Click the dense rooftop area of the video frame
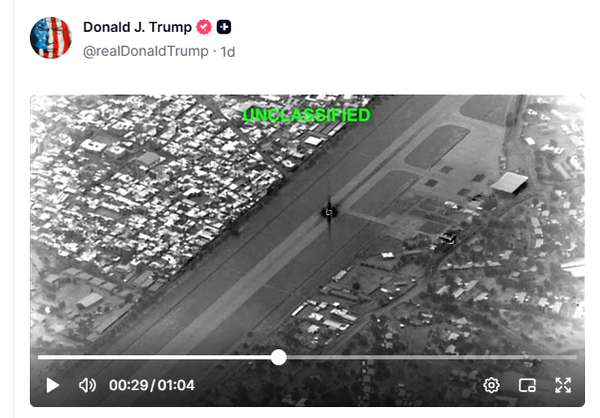The height and width of the screenshot is (418, 600). coord(153,184)
